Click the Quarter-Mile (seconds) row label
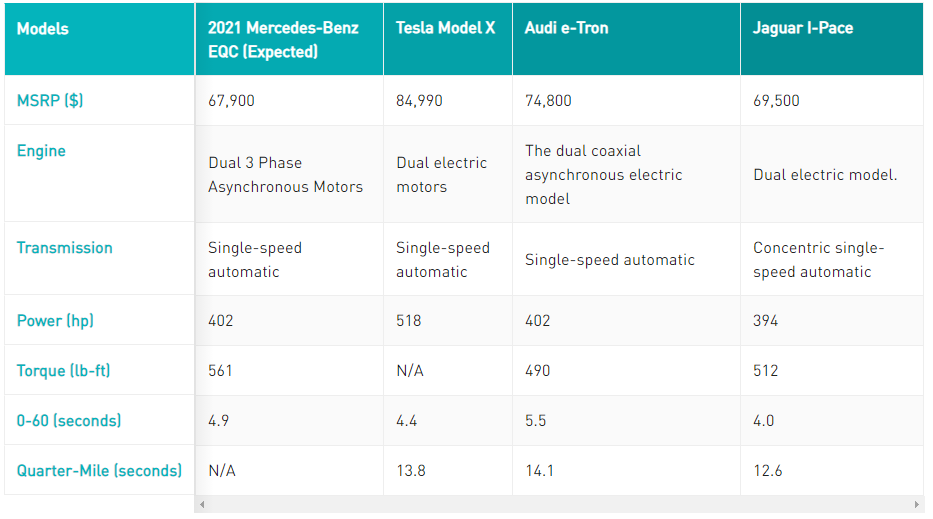933x519 pixels. [x=99, y=470]
